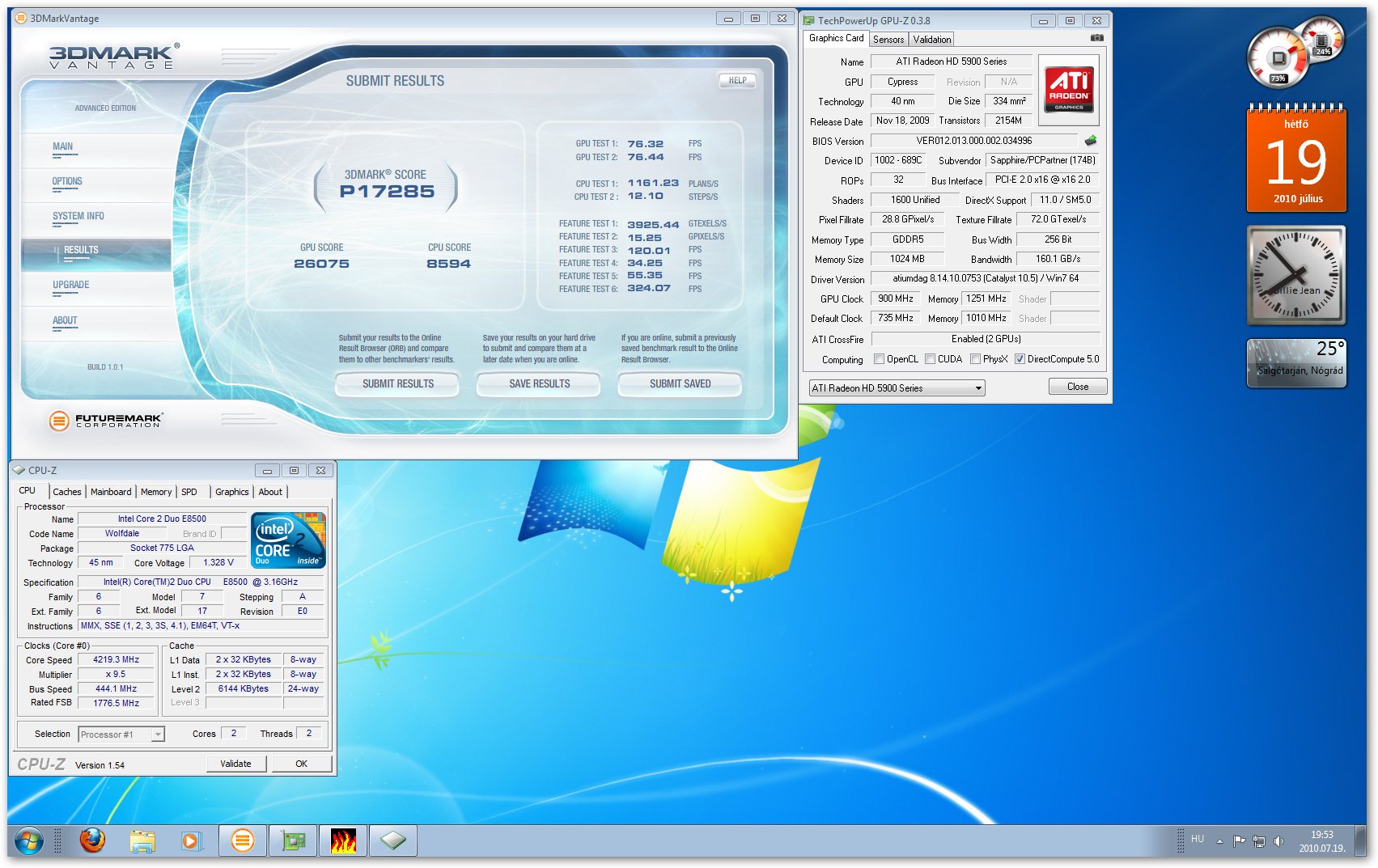Screen dimensions: 1378x868
Task: Open Windows Media Player from the taskbar
Action: (x=191, y=841)
